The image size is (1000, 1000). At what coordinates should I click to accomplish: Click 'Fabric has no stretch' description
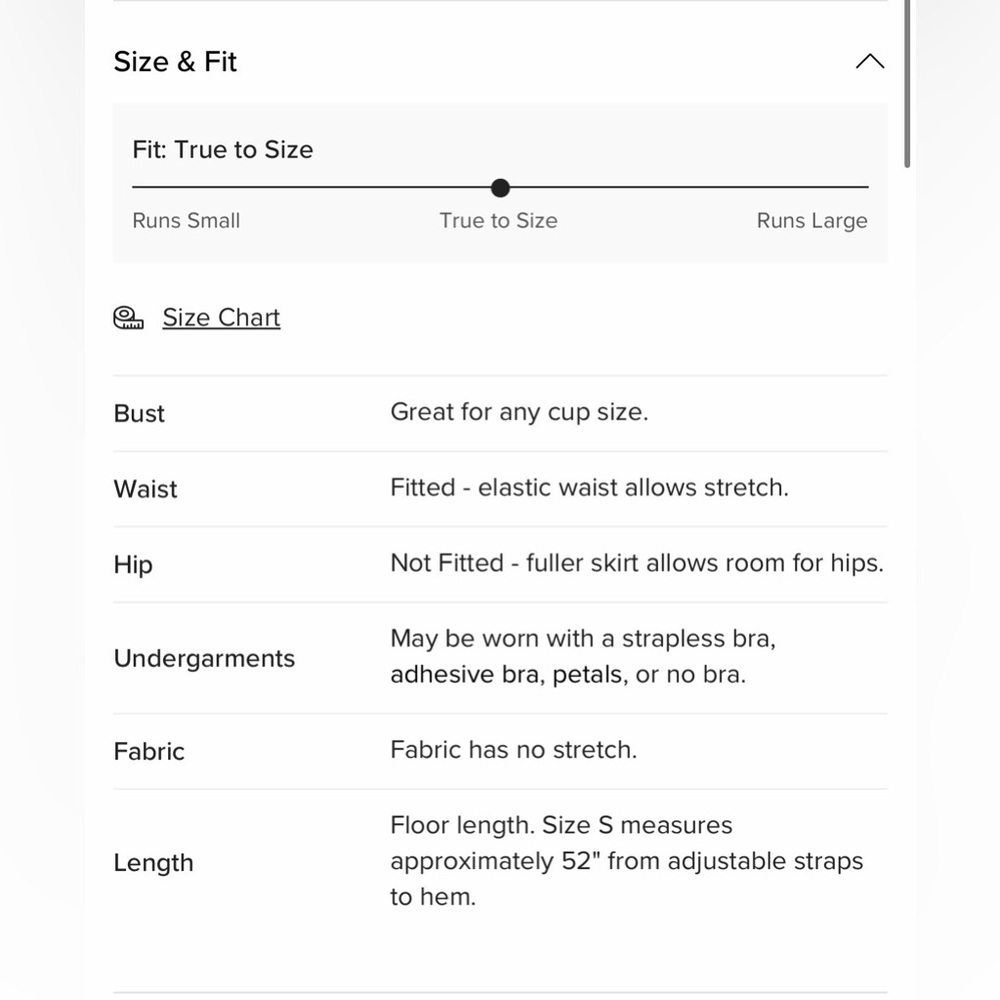(x=514, y=750)
